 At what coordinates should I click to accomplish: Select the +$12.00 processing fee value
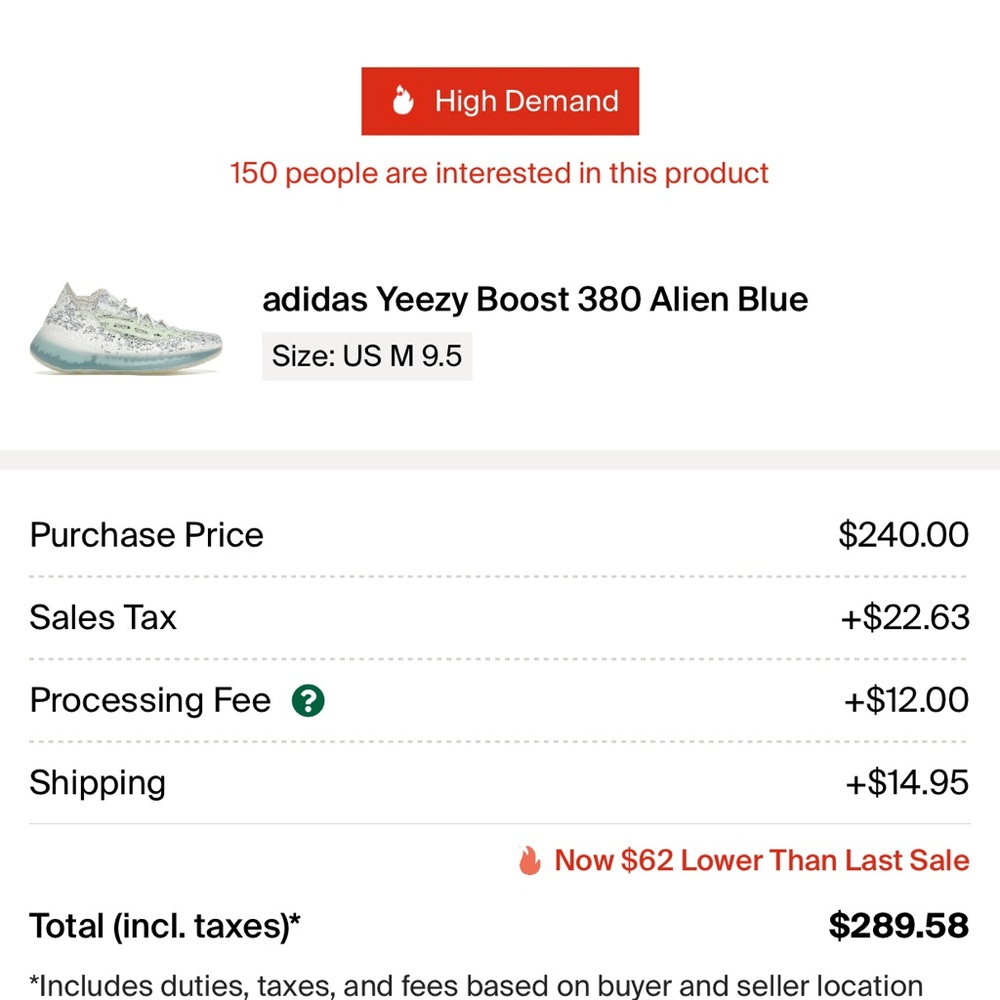point(905,700)
